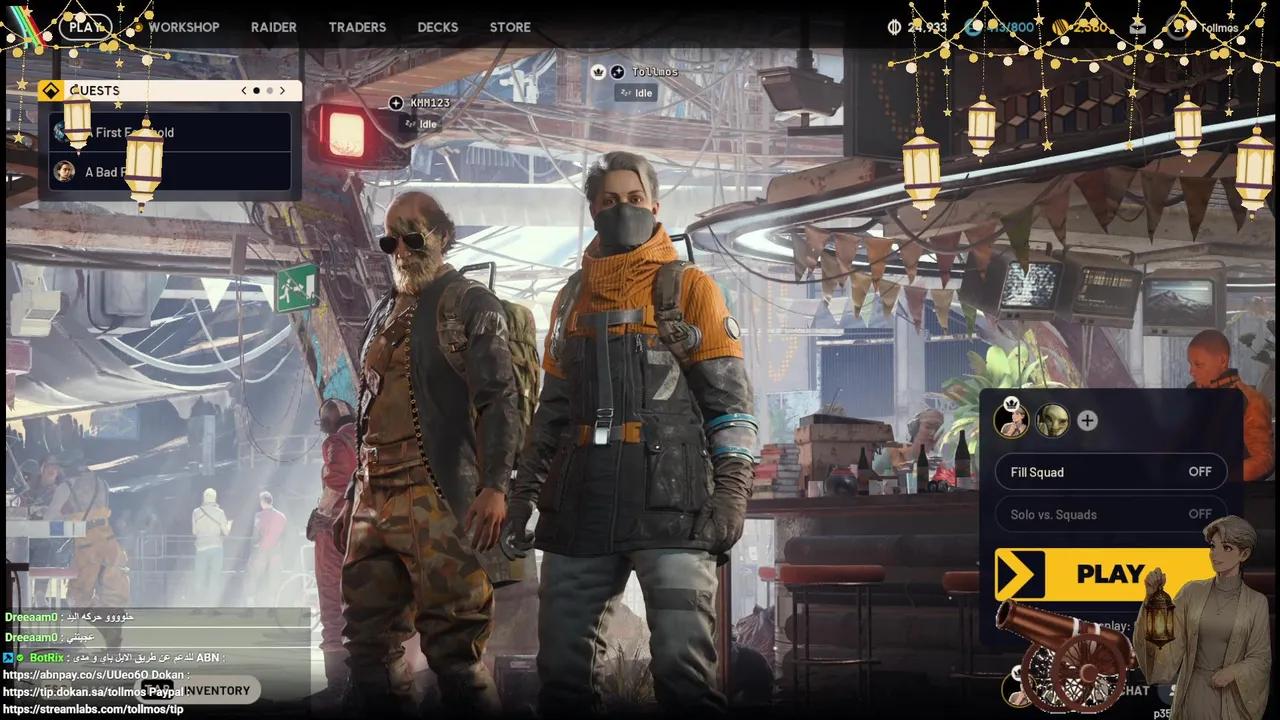Click the yellow striped raider tokens icon

[x=1060, y=27]
